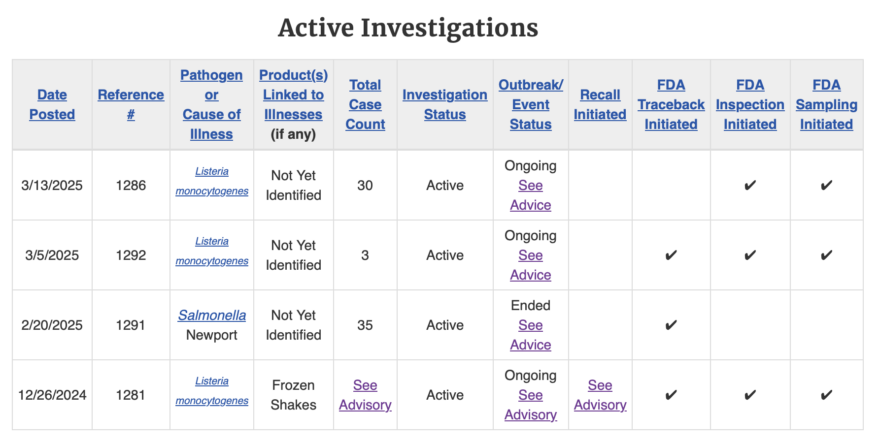Open Investigation Status column header
The image size is (880, 443).
pyautogui.click(x=445, y=104)
